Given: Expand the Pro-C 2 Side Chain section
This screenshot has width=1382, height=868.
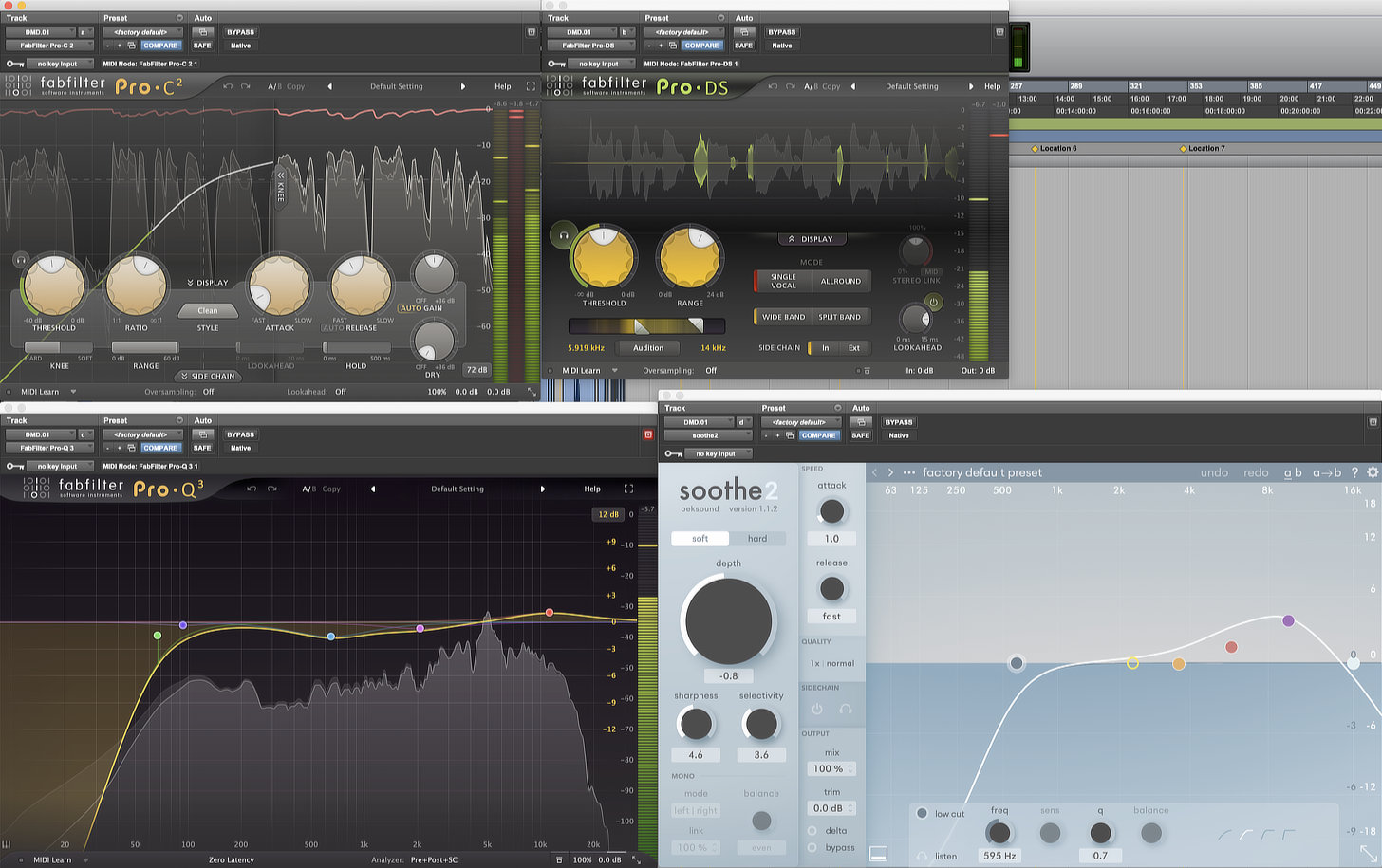Looking at the screenshot, I should coord(208,376).
